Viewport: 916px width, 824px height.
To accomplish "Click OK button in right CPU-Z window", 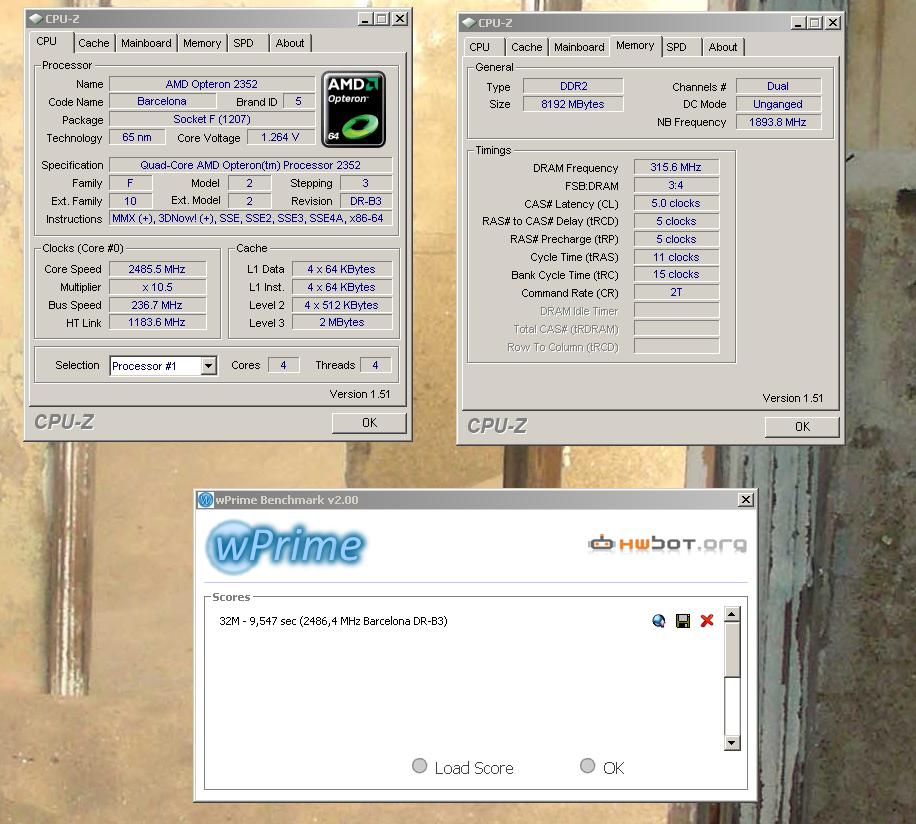I will point(802,427).
